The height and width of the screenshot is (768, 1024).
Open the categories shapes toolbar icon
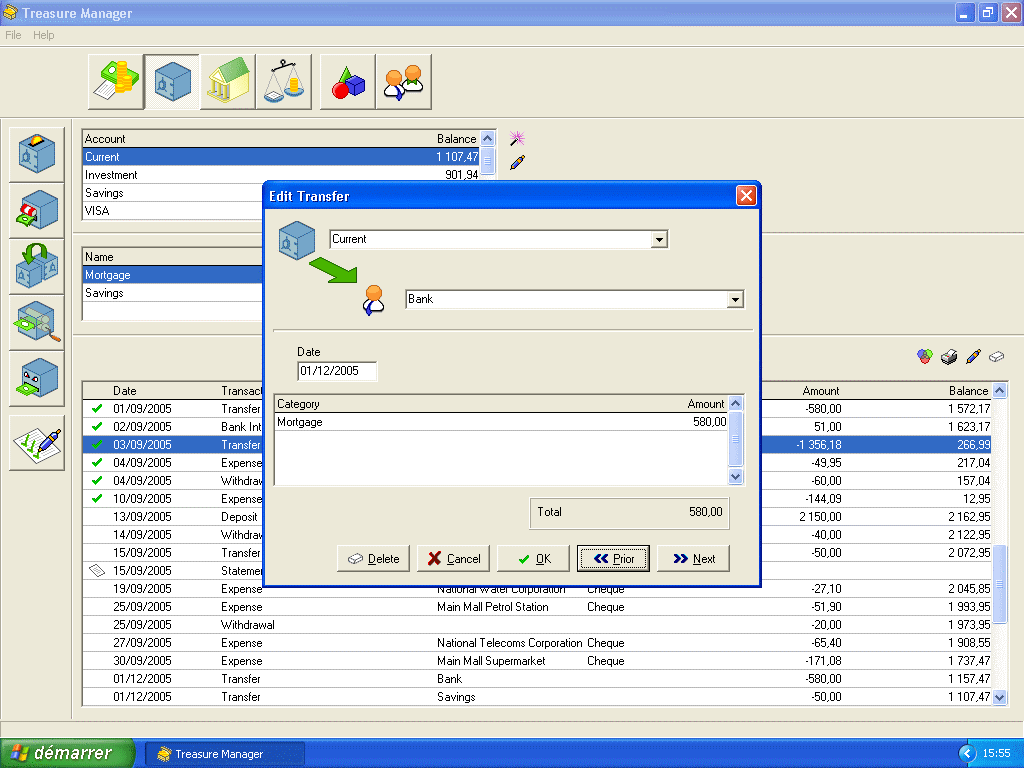tap(347, 82)
